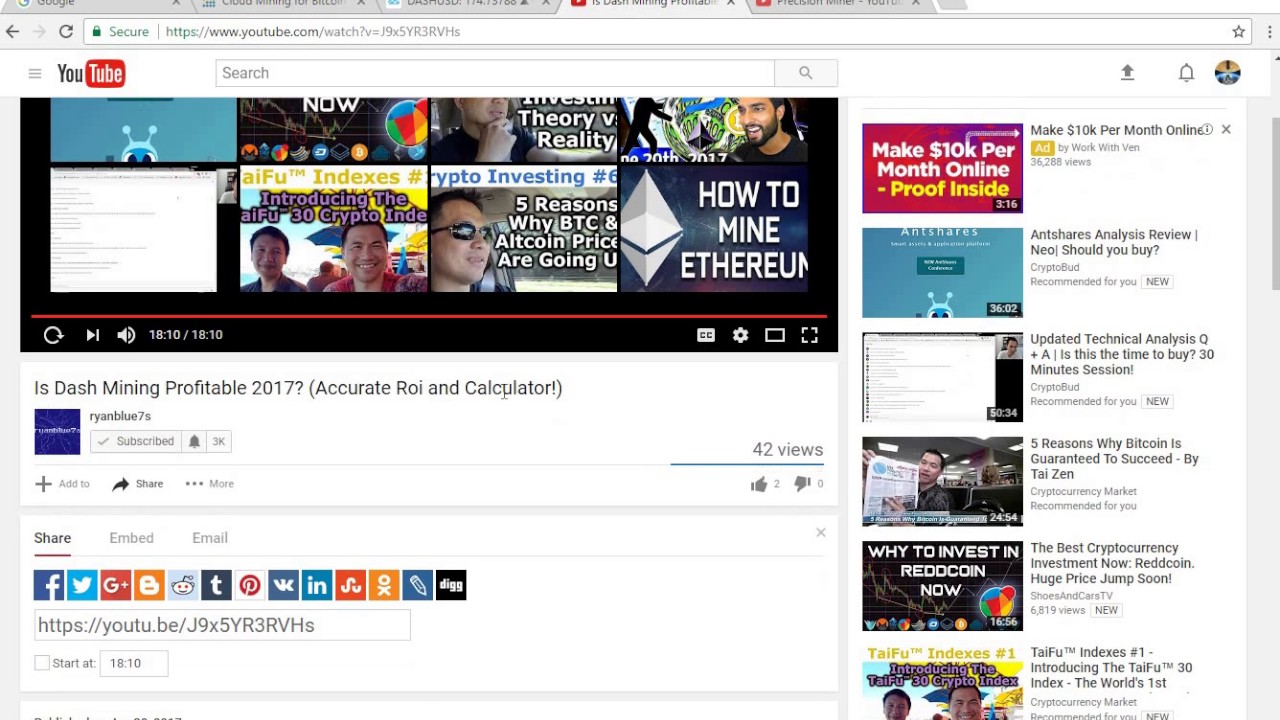Like the video with thumbs up
The height and width of the screenshot is (720, 1280).
759,484
